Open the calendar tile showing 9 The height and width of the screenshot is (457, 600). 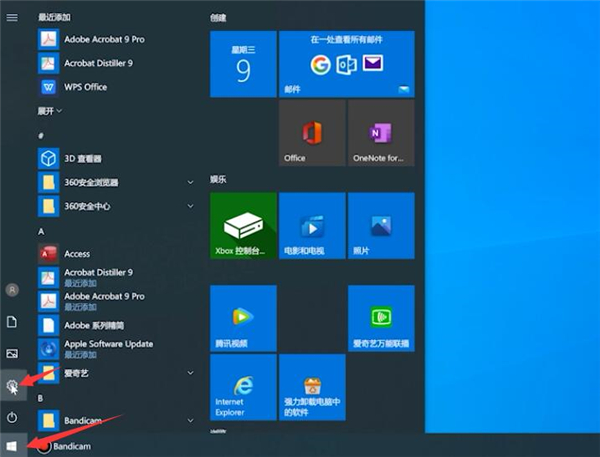tap(243, 64)
